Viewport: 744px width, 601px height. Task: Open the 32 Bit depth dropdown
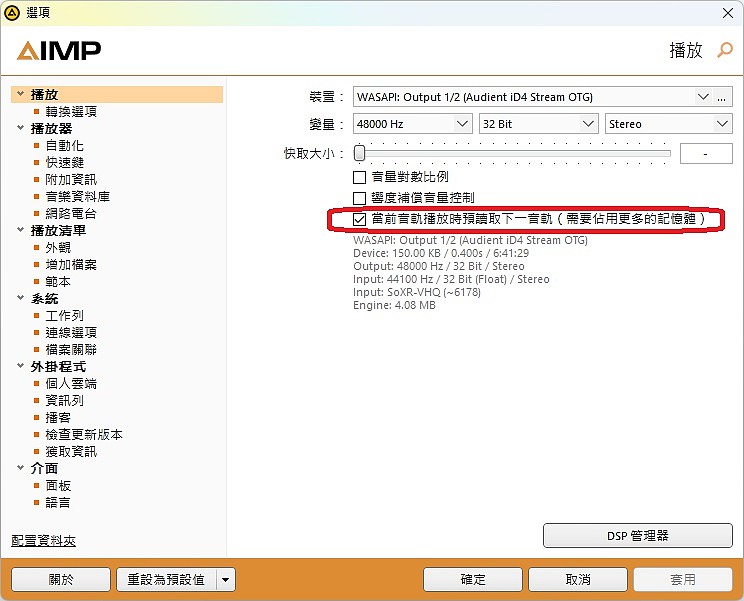pos(588,124)
